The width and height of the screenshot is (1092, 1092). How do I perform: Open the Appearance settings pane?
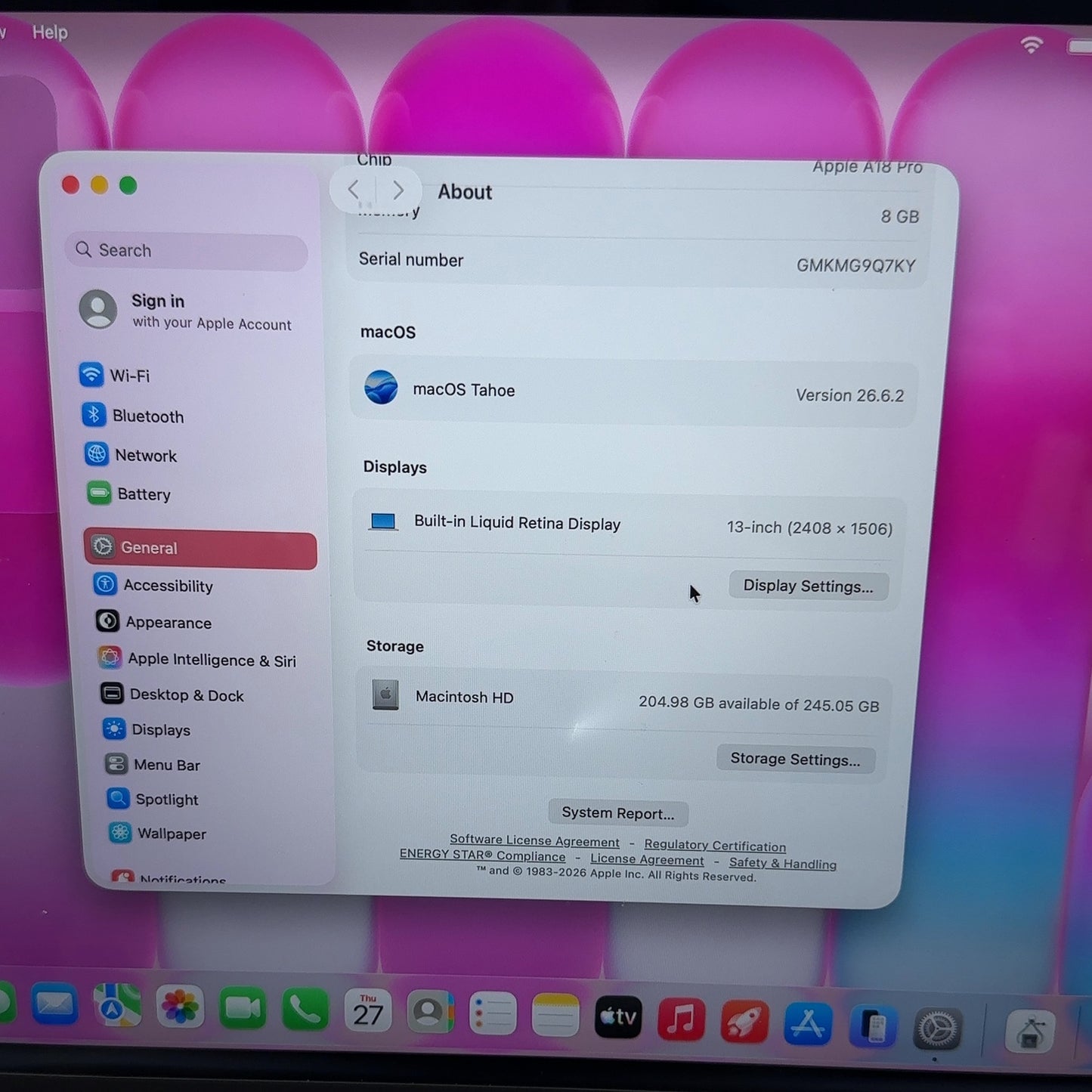(154, 622)
